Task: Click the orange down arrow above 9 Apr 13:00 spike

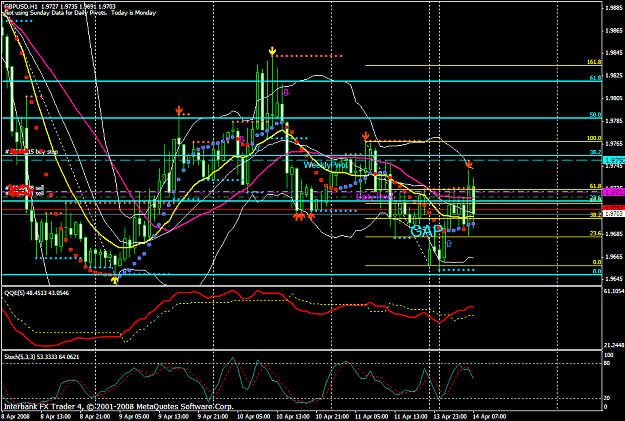Action: click(179, 110)
